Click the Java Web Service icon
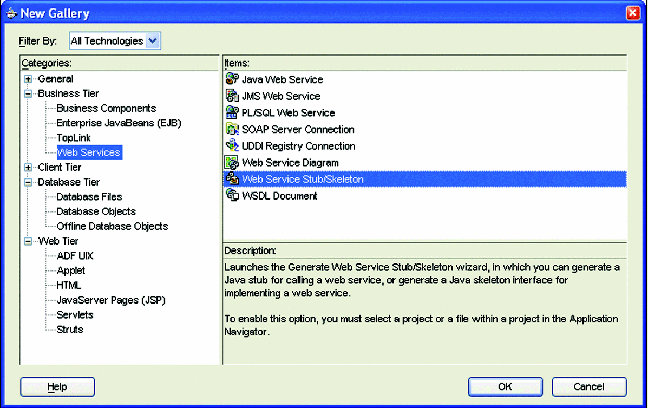 [x=232, y=79]
